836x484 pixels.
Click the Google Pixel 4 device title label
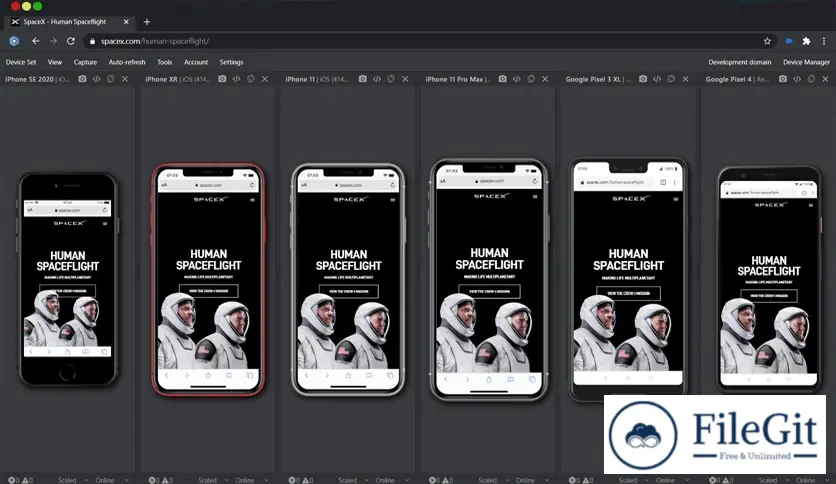click(x=737, y=79)
